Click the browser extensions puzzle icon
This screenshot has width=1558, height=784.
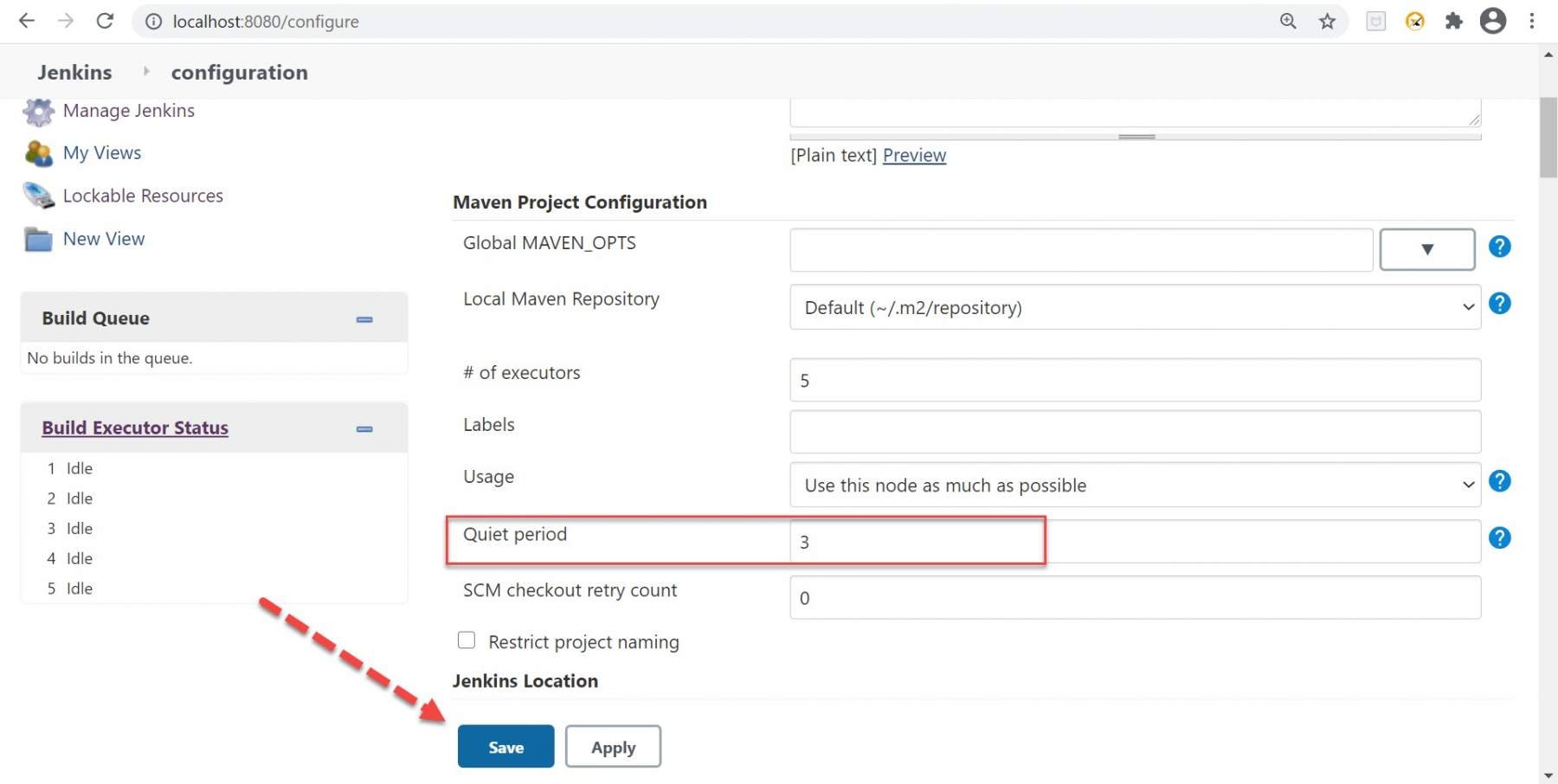1454,21
